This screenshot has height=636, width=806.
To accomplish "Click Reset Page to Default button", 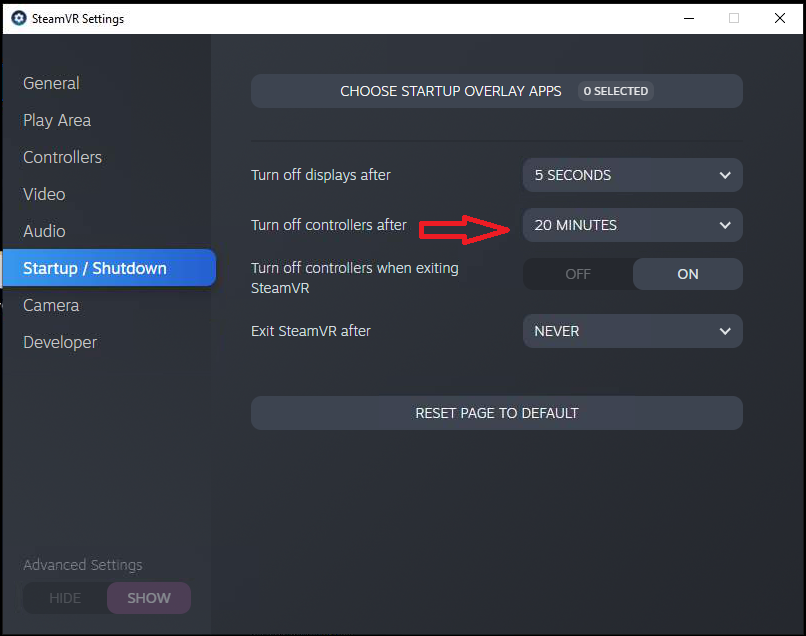I will point(496,413).
